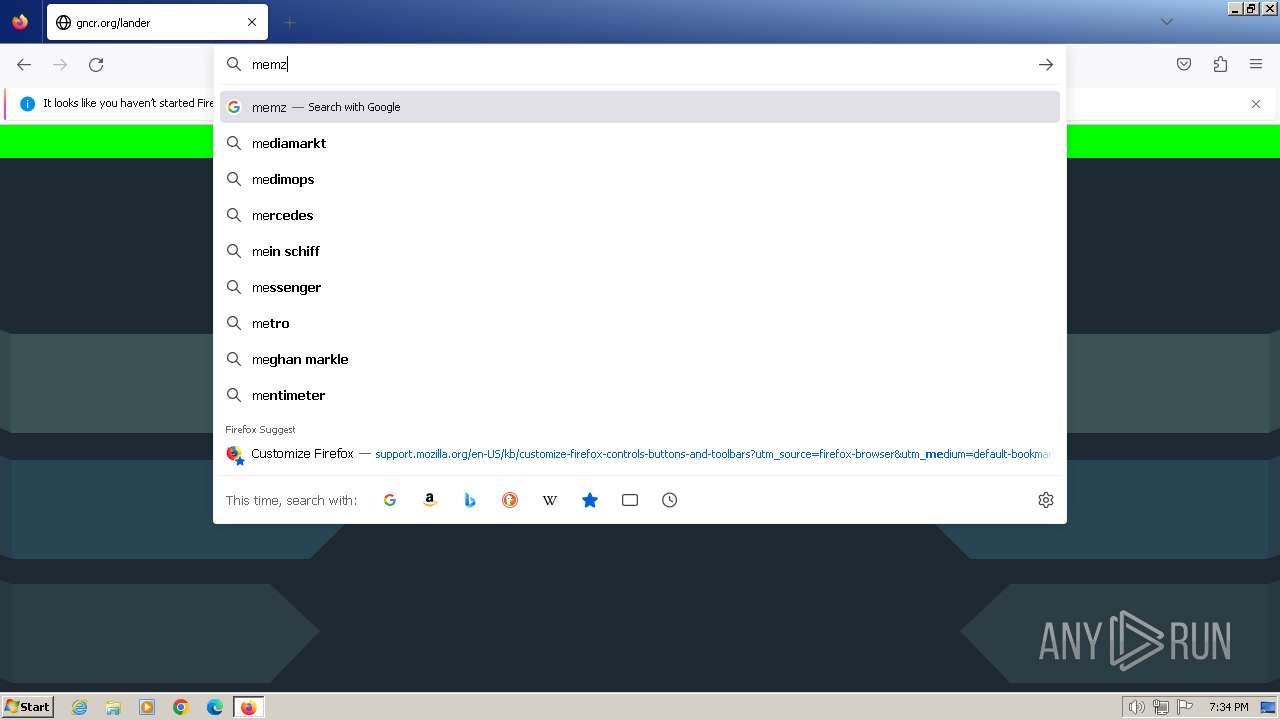Open the Firefox application menu

click(1256, 64)
